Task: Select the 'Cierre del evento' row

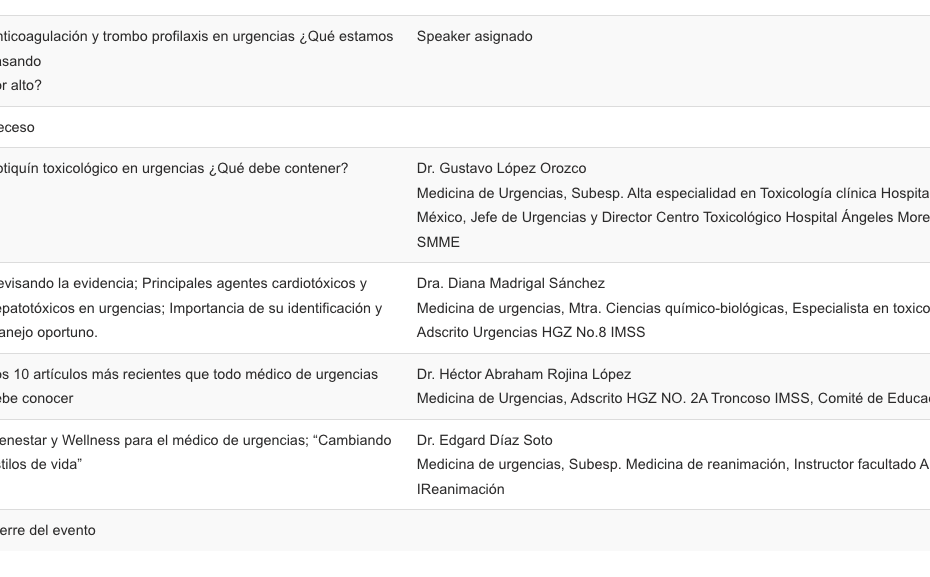Action: point(465,530)
